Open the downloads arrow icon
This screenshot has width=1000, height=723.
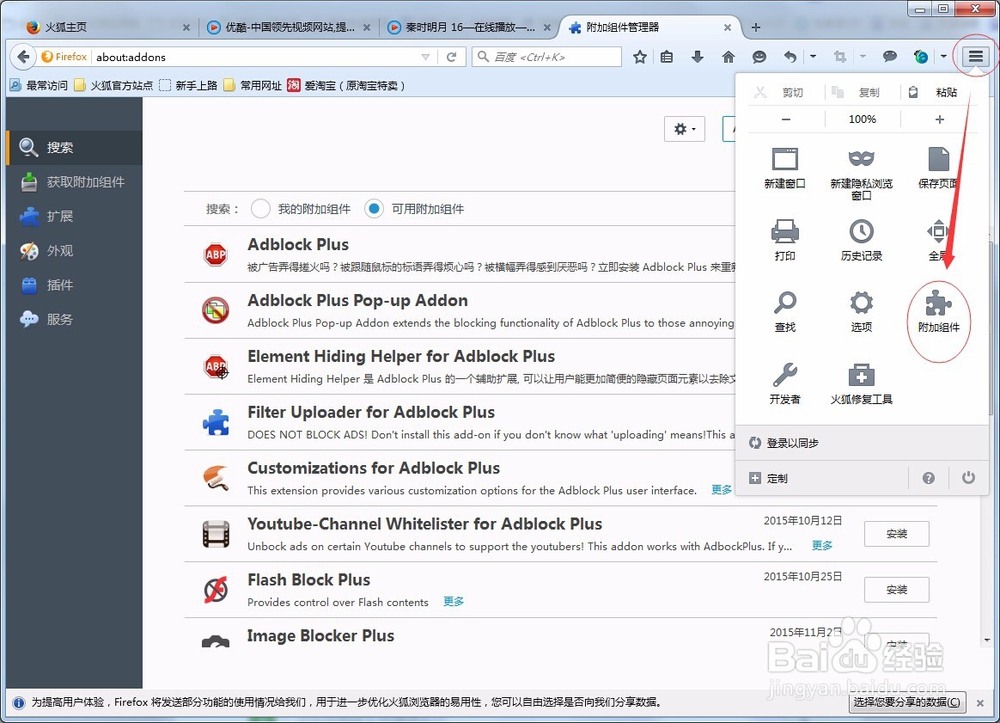tap(698, 57)
